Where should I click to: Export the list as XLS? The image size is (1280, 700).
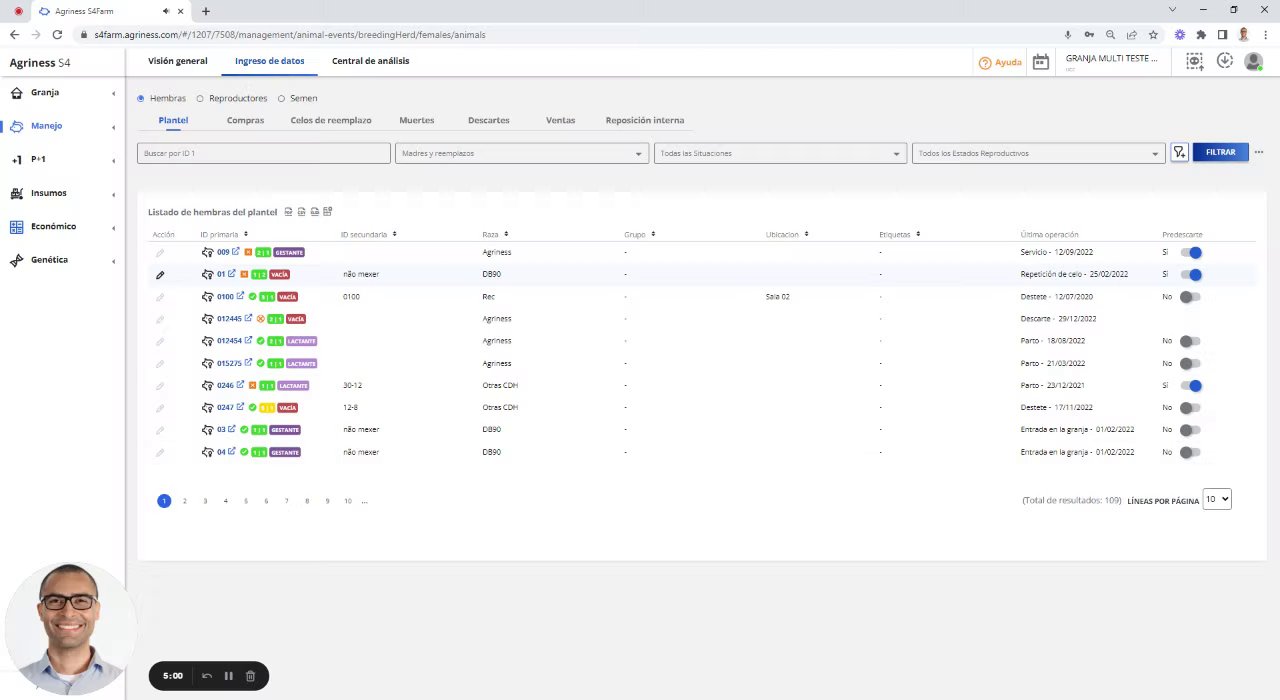tap(314, 211)
